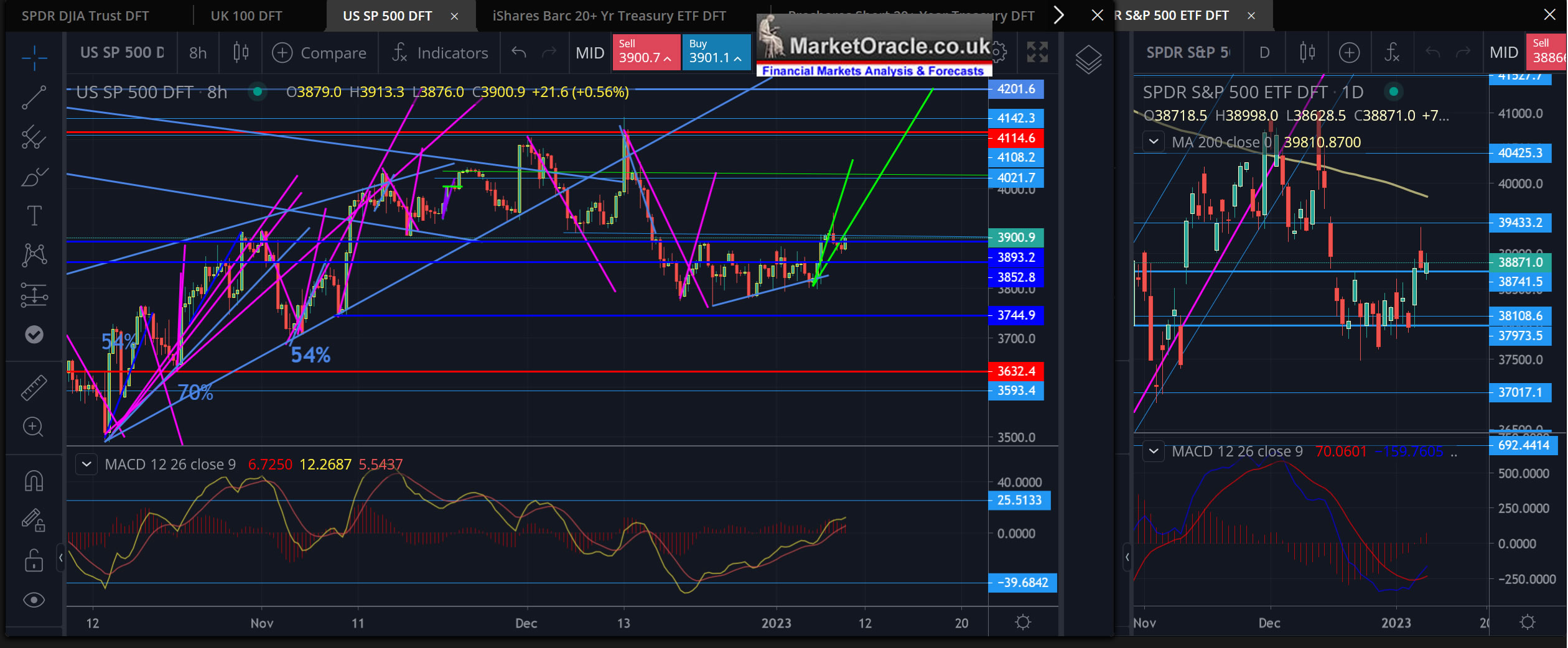1568x648 pixels.
Task: Choose the brush drawing tool
Action: click(x=34, y=178)
